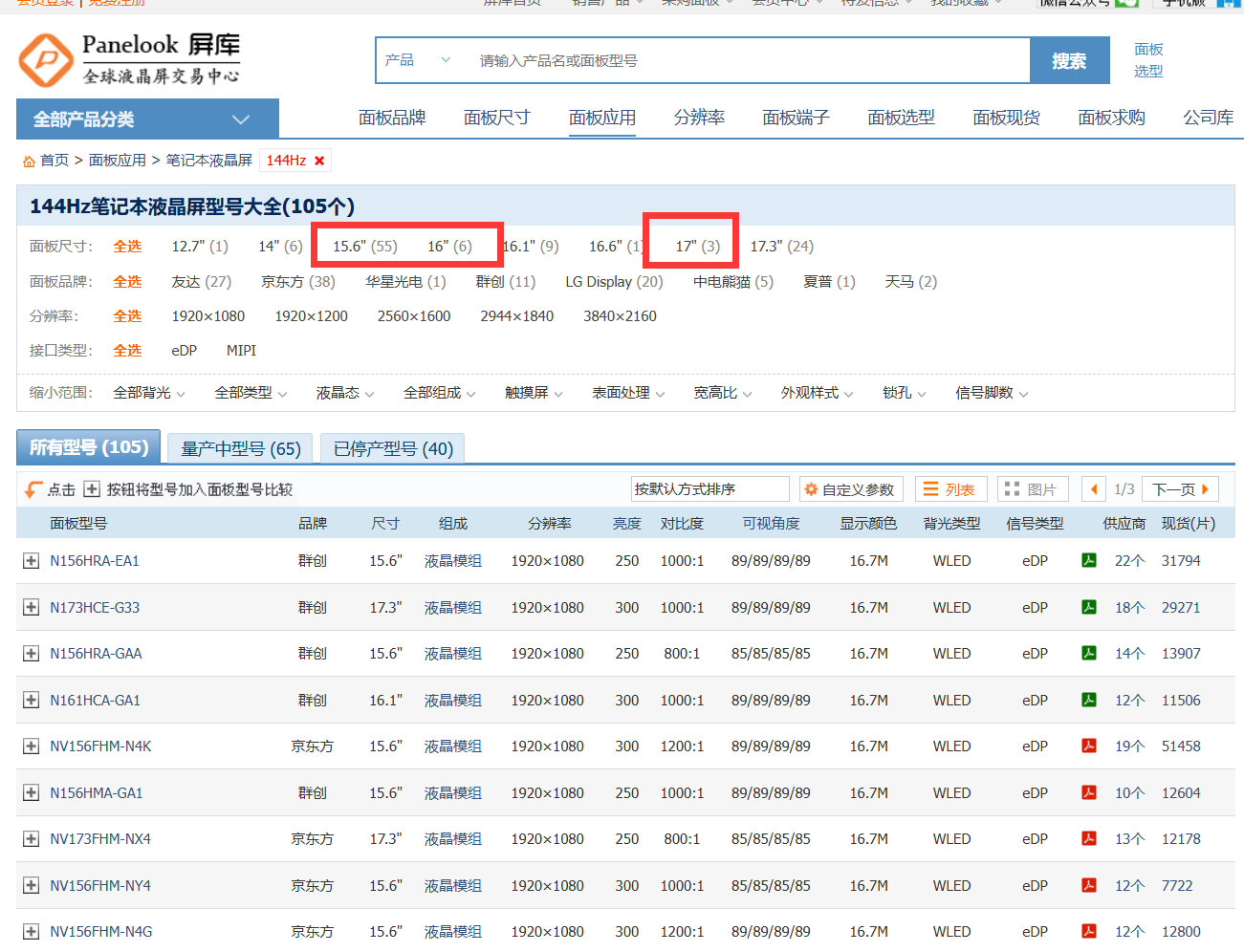Filter resolution by 2560×1600
Screen dimensions: 1244x952
pos(414,316)
